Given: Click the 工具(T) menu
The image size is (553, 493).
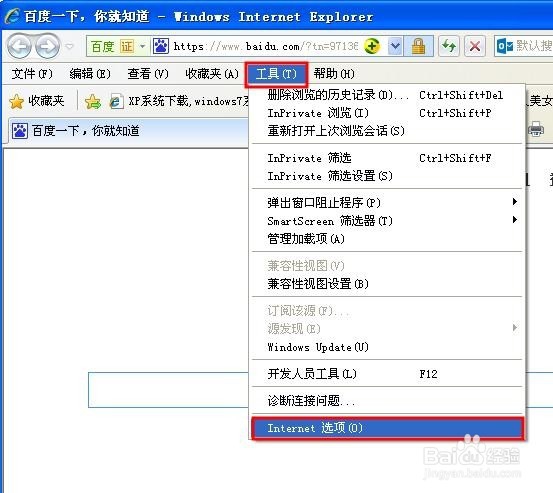Looking at the screenshot, I should pyautogui.click(x=276, y=74).
